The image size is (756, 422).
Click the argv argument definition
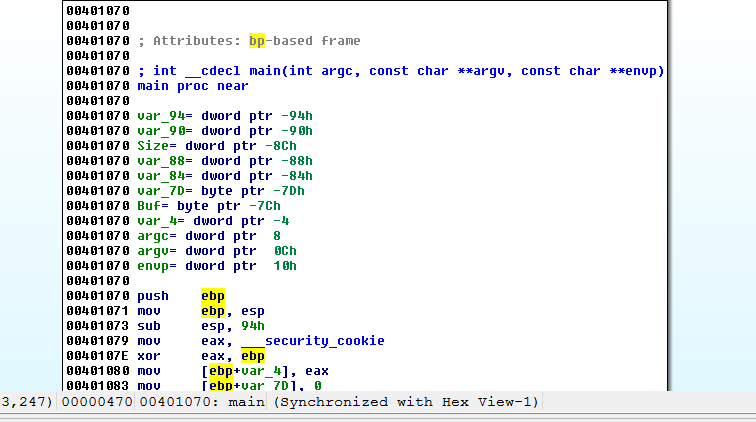pos(152,251)
